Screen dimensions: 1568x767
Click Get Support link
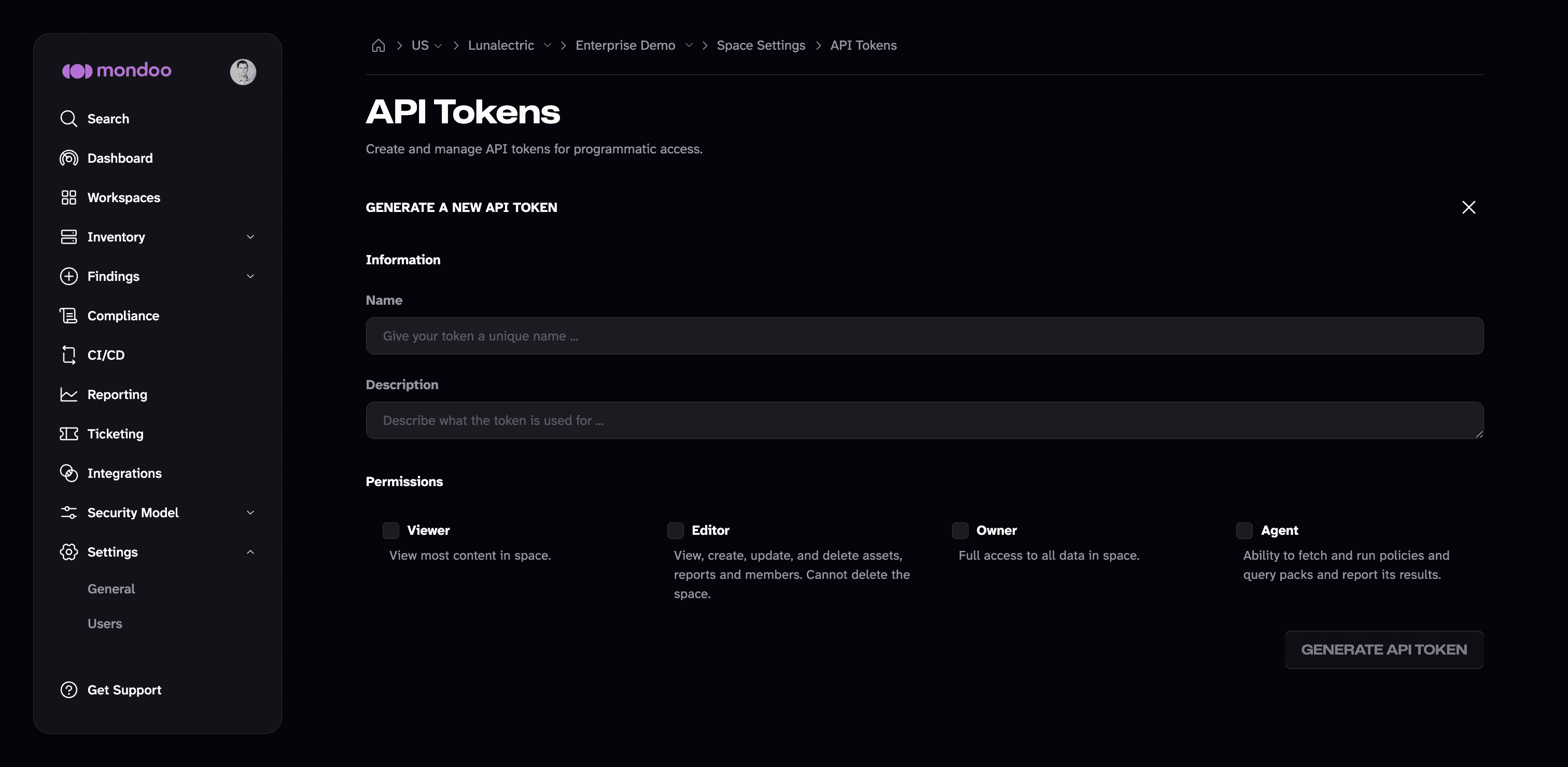click(x=124, y=690)
